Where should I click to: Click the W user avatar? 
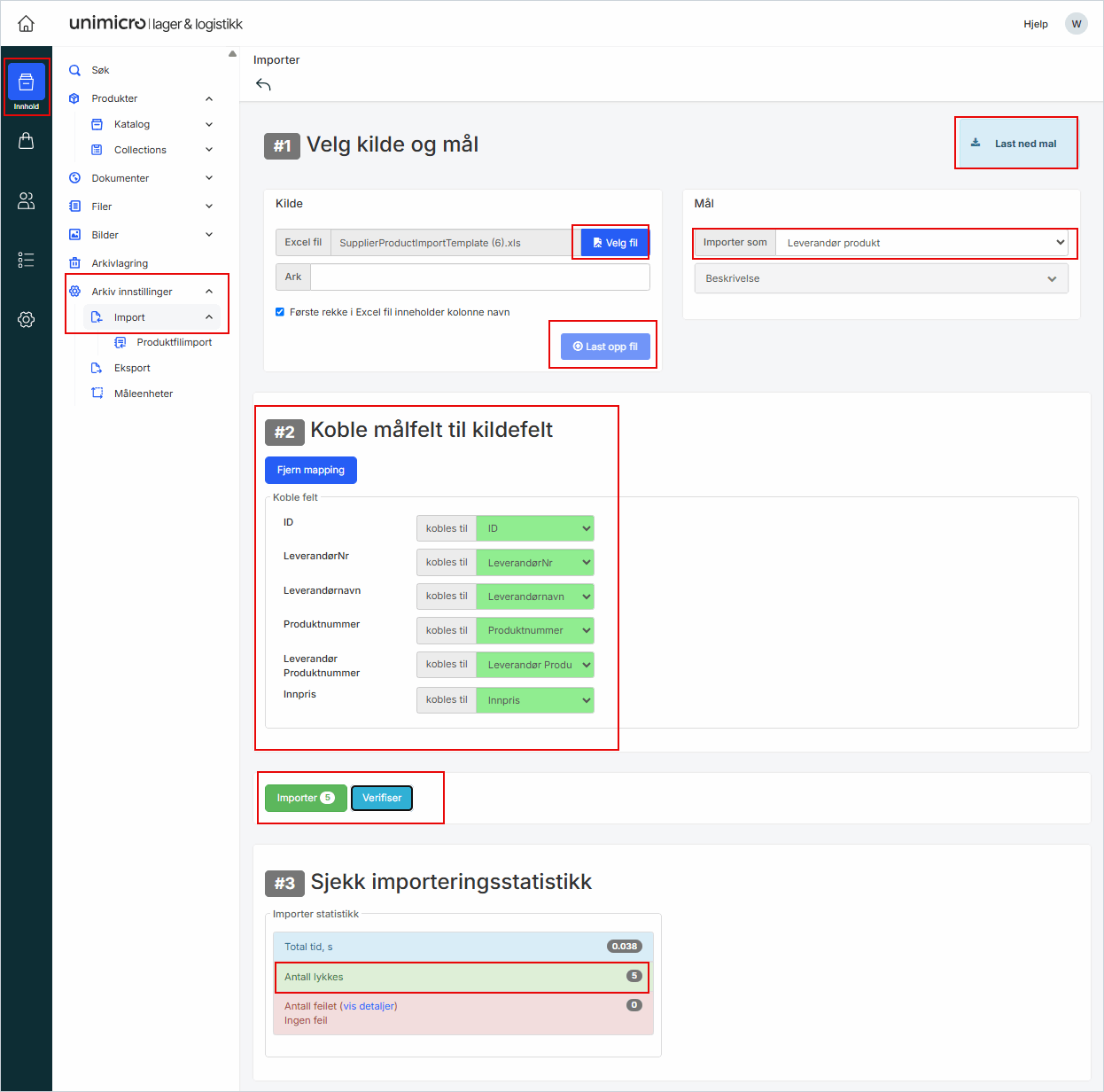pyautogui.click(x=1076, y=24)
